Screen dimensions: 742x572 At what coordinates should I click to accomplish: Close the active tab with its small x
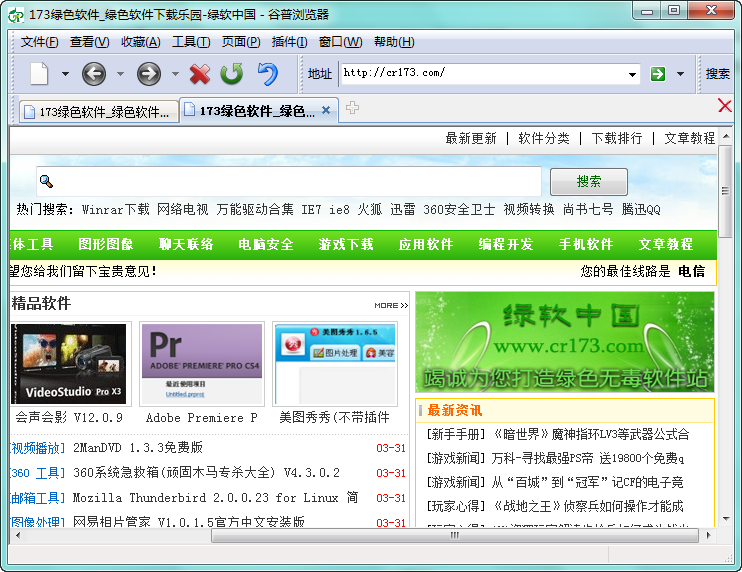326,110
